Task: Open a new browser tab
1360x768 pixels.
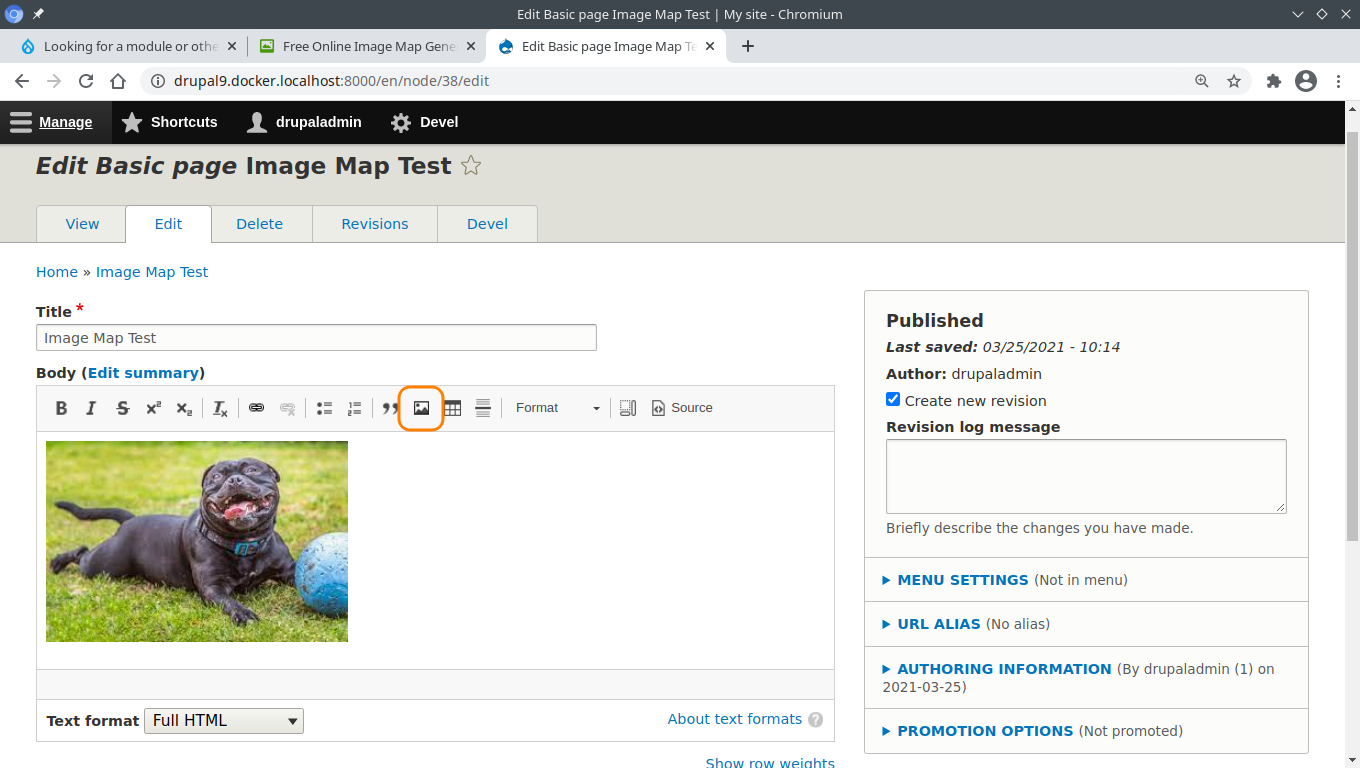Action: pyautogui.click(x=748, y=46)
